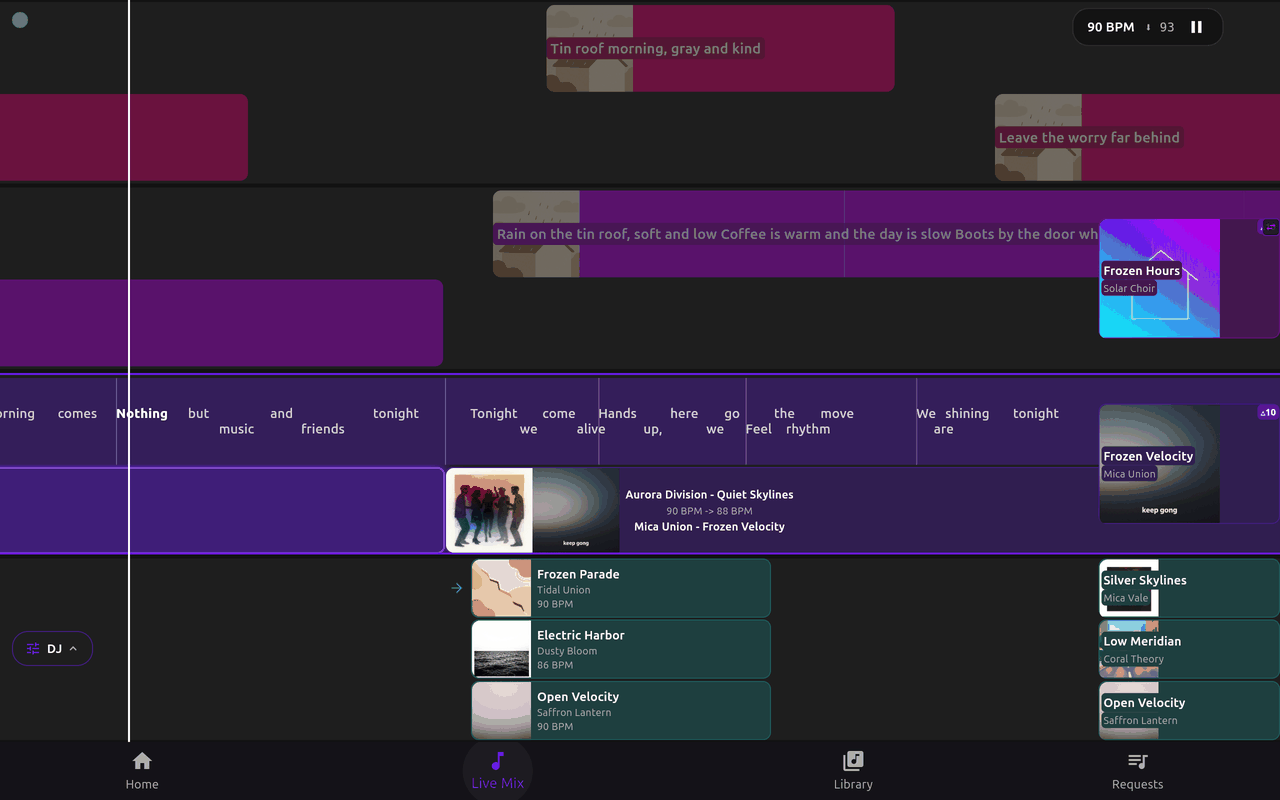
Task: Click the 10 badge on Frozen Velocity card
Action: pos(1268,412)
